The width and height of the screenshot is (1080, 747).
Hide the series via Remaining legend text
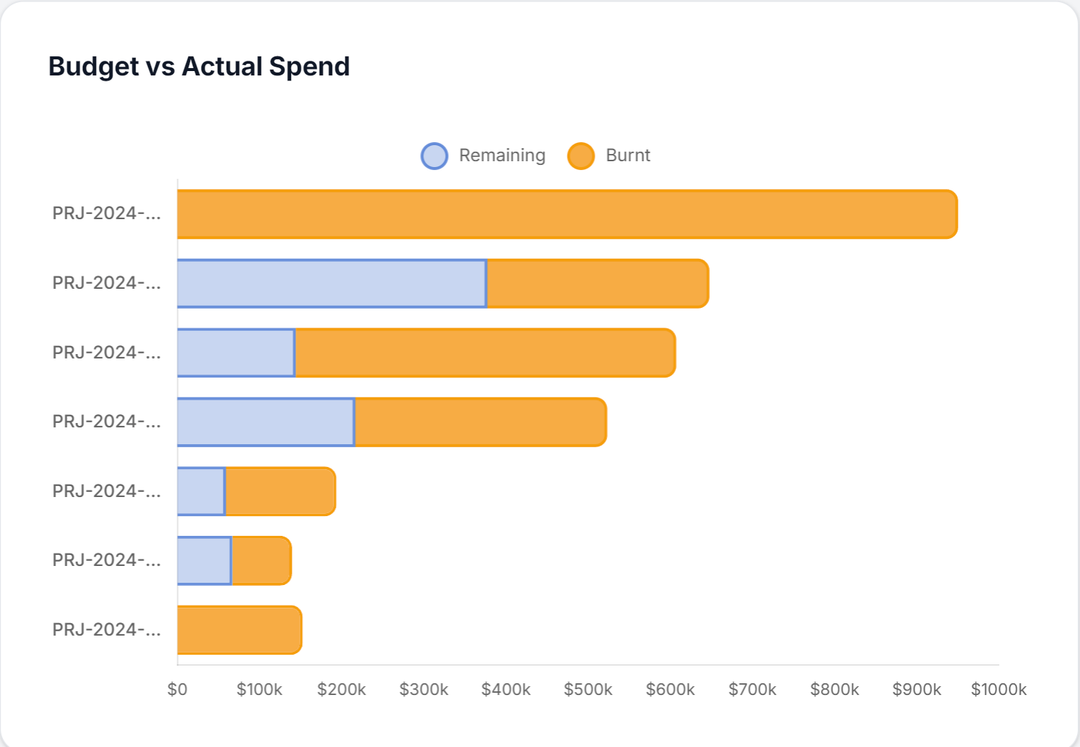pyautogui.click(x=502, y=156)
